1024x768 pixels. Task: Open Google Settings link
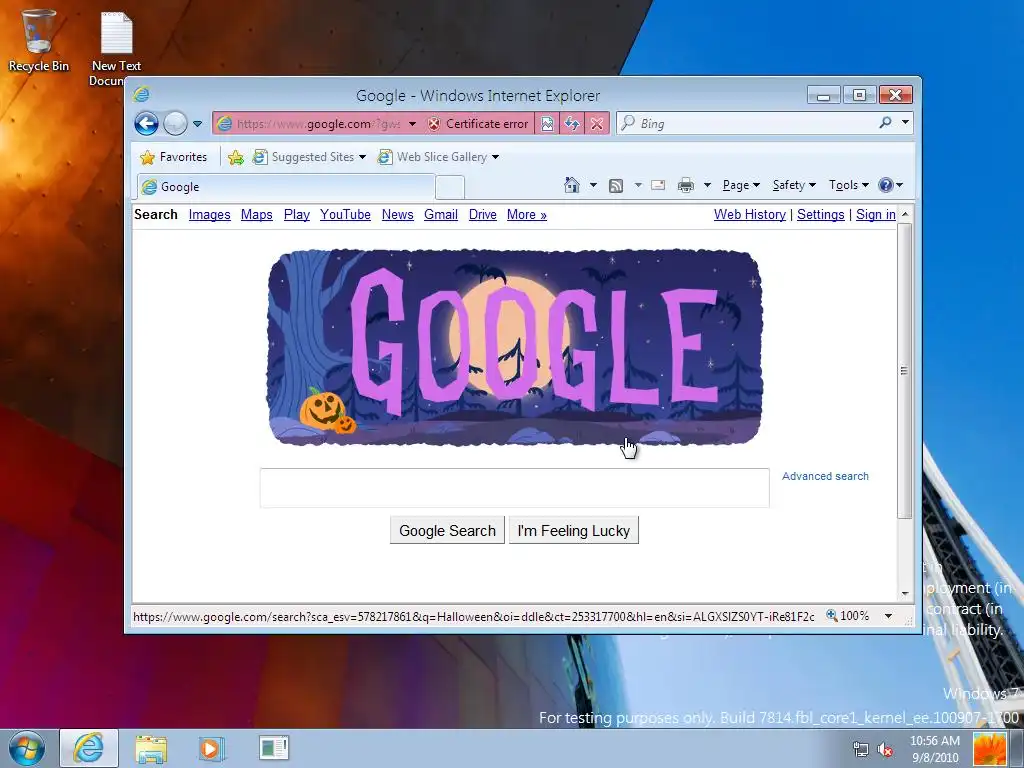tap(820, 215)
